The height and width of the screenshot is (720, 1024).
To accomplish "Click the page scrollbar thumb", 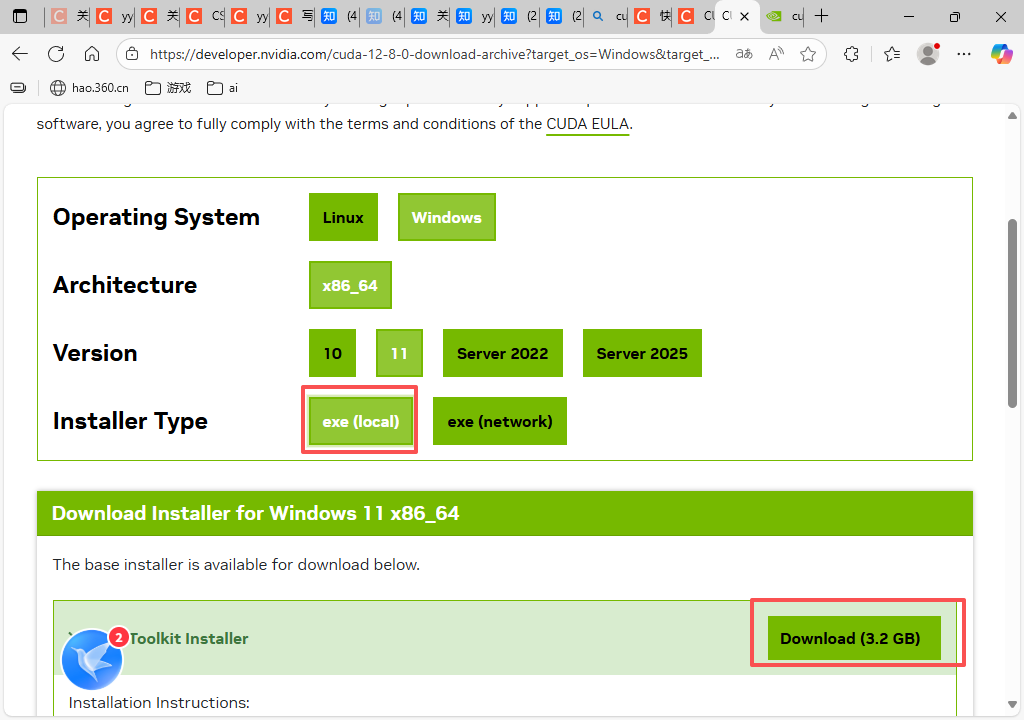I will 1012,314.
